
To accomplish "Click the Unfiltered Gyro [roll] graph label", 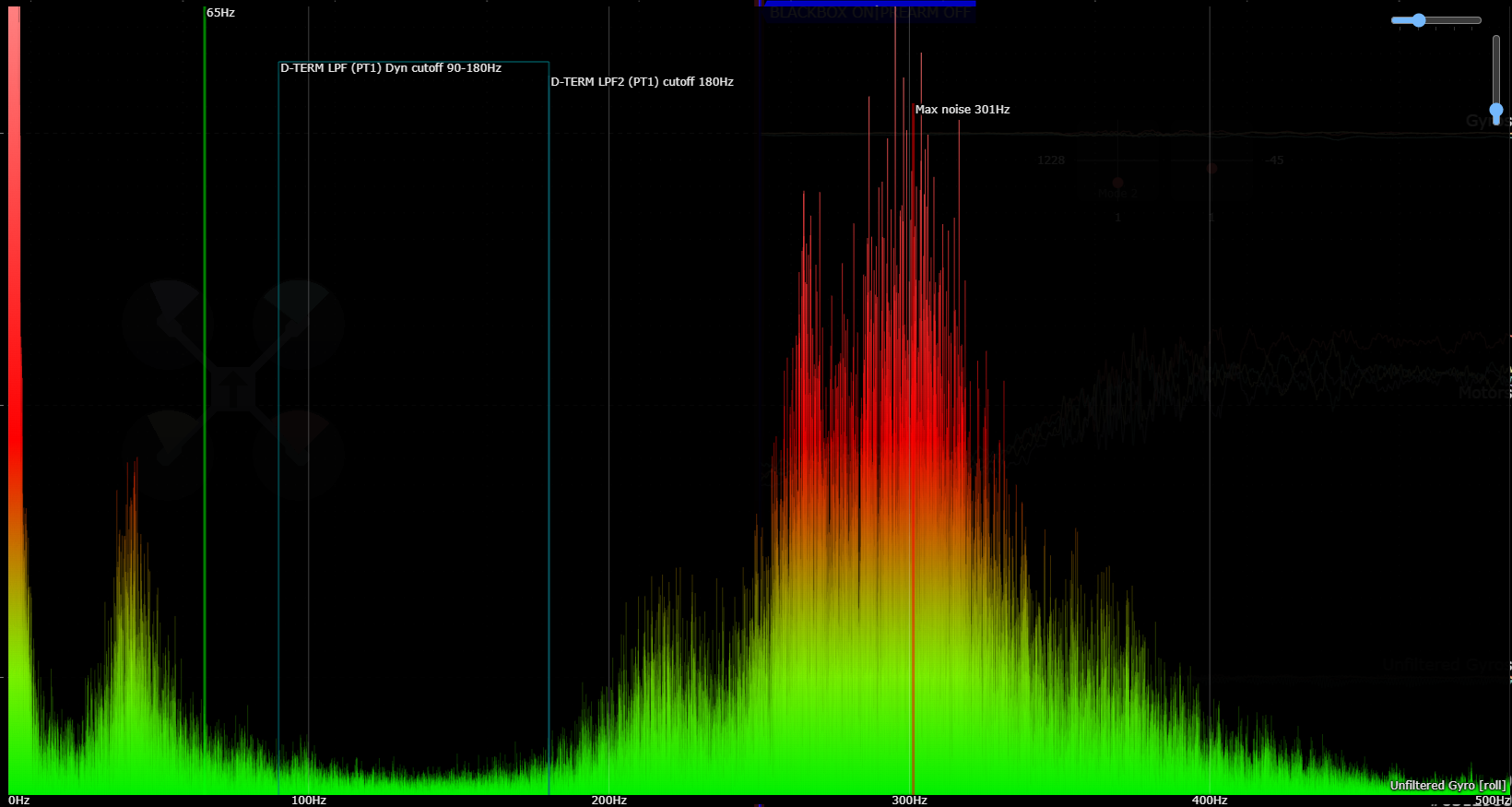I will (1447, 786).
